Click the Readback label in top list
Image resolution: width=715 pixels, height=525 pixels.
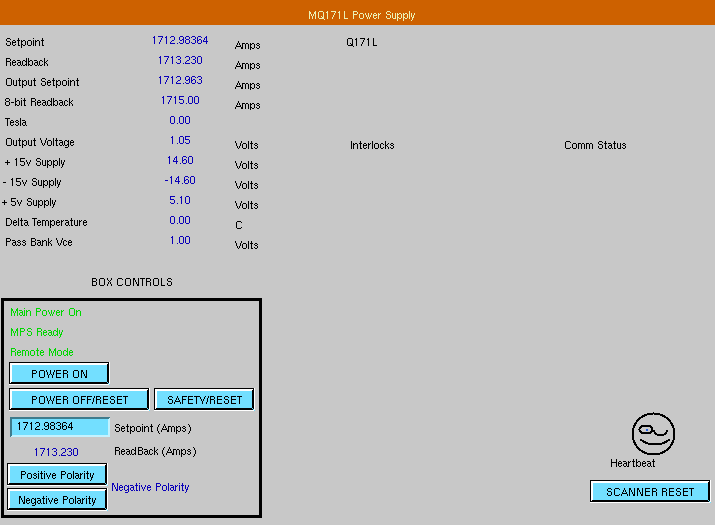(x=26, y=62)
